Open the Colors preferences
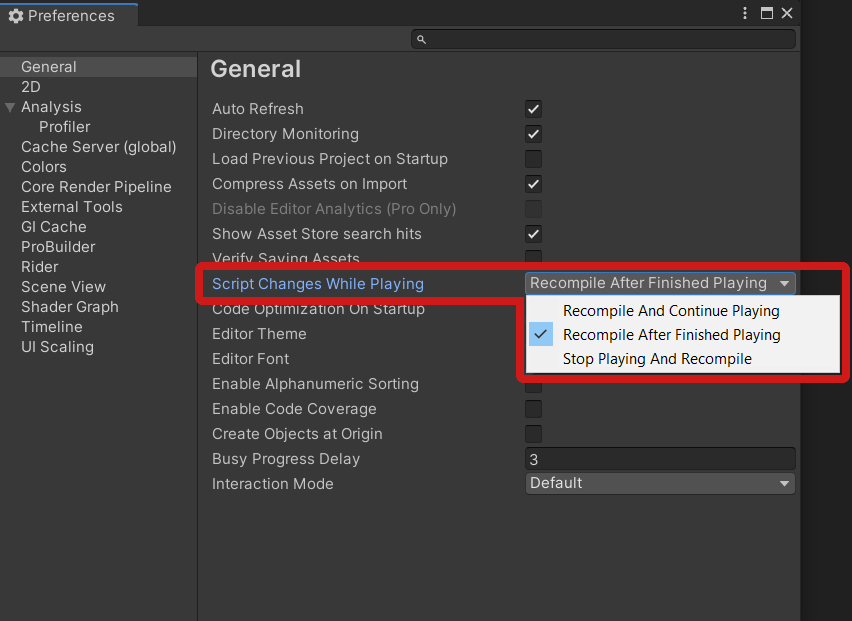This screenshot has height=621, width=852. coord(43,167)
